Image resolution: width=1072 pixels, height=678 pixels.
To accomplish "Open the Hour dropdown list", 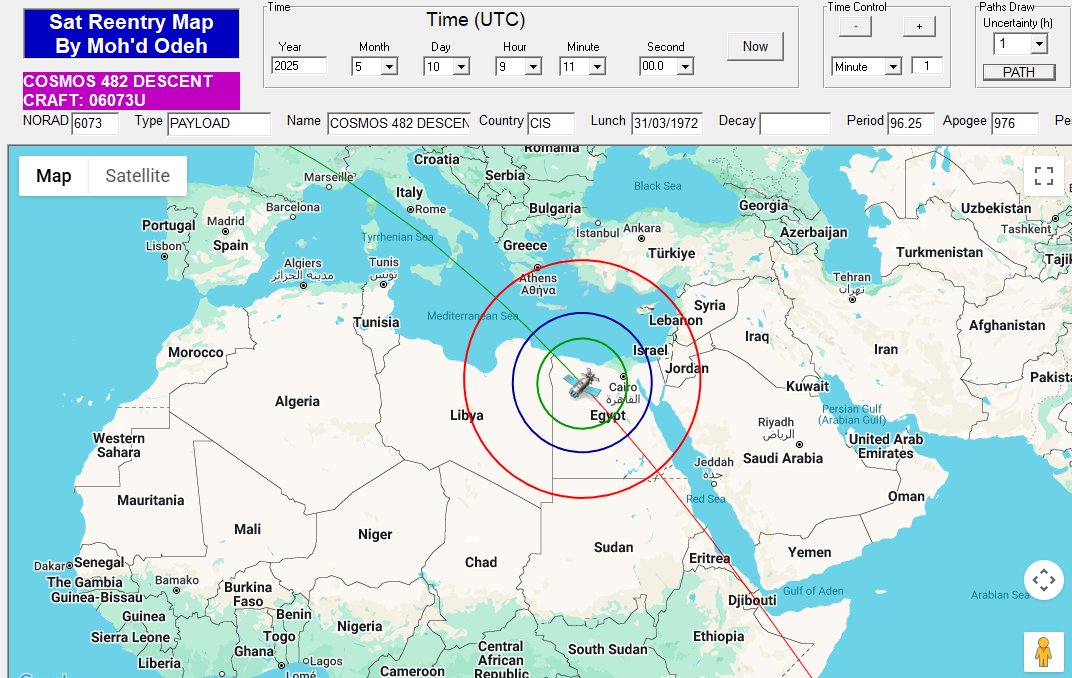I will point(533,67).
